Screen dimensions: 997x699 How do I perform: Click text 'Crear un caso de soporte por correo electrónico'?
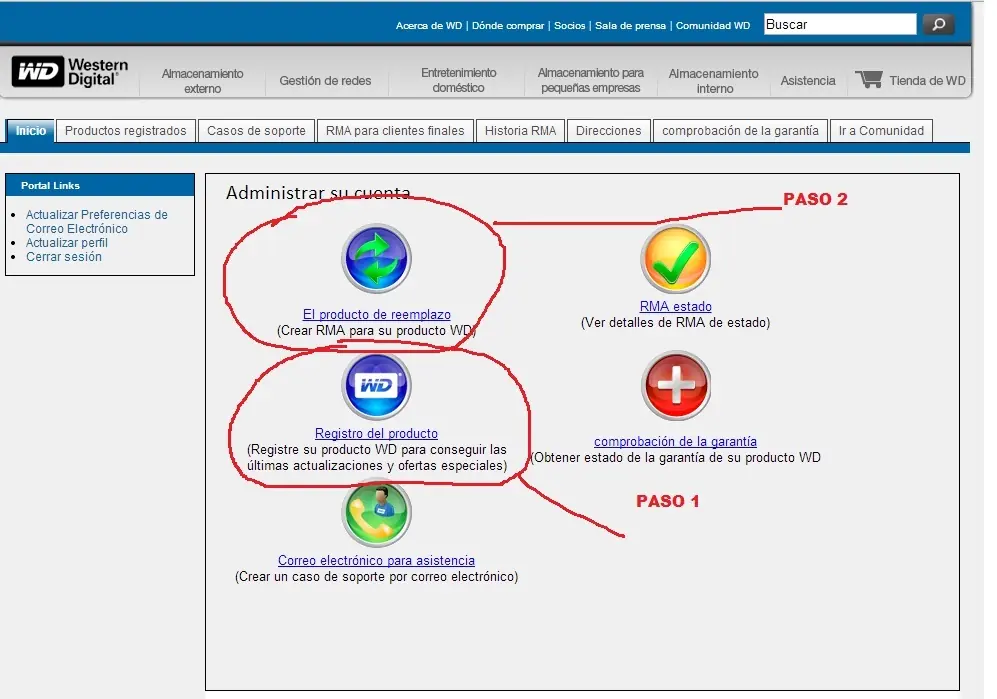click(376, 577)
